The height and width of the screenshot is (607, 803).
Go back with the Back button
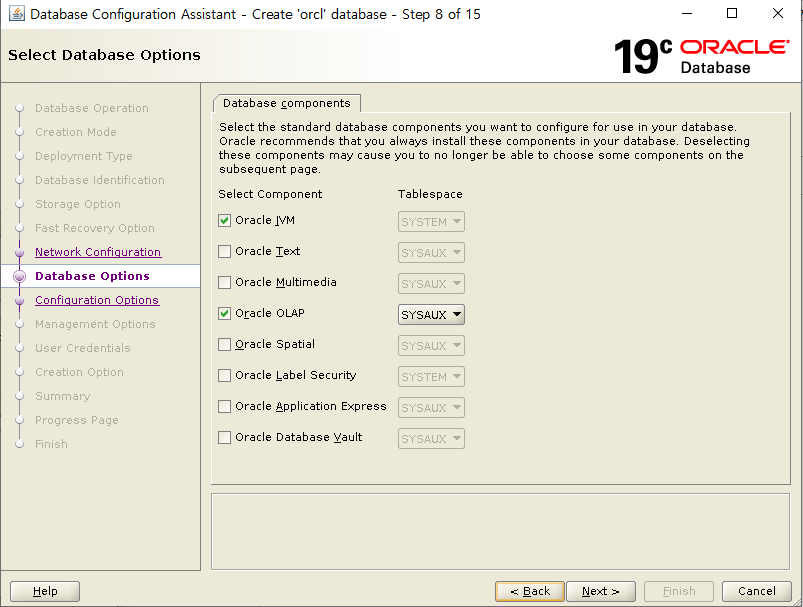(x=530, y=591)
